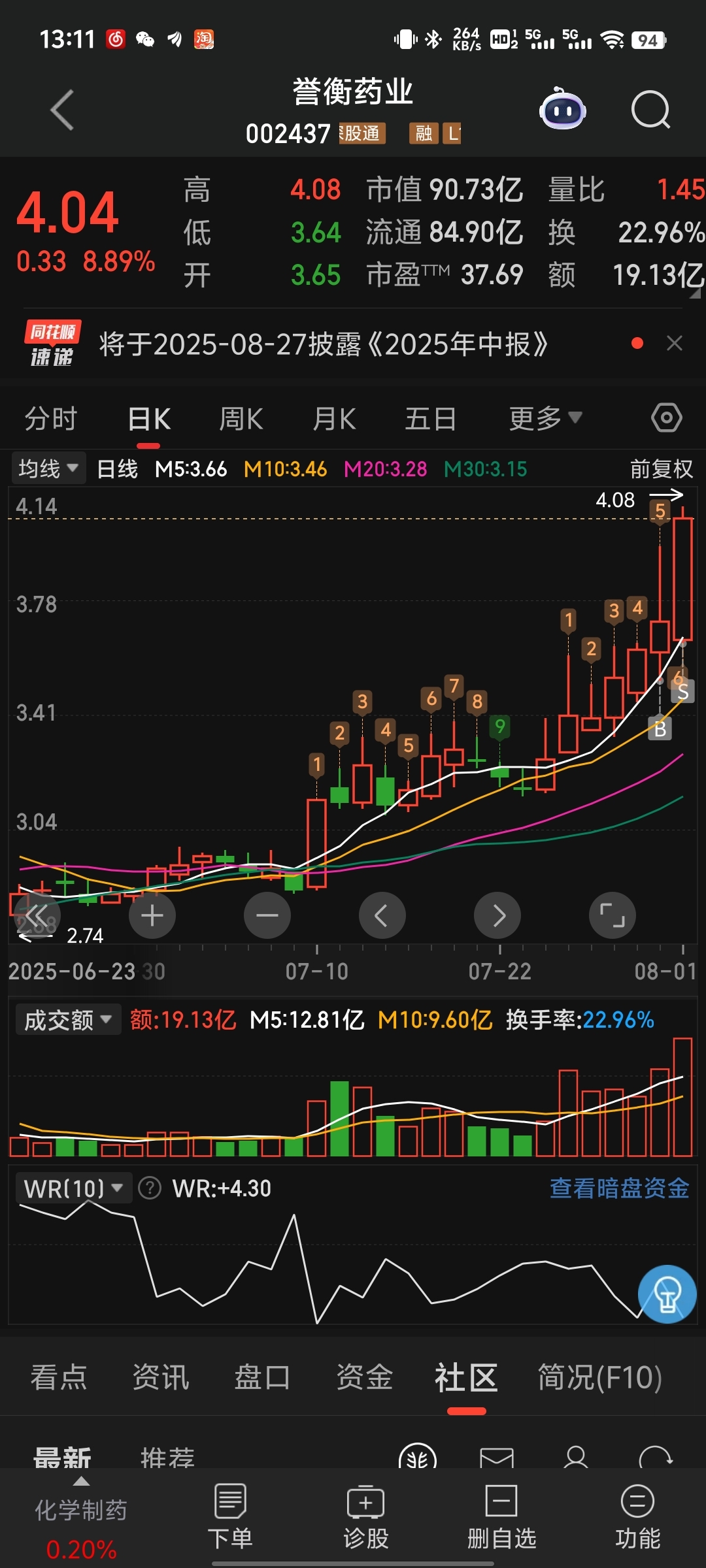
Task: Open the 资讯 tab
Action: point(160,1377)
